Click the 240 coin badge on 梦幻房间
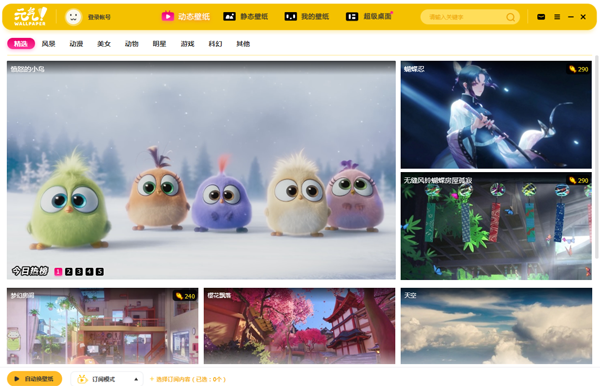Image resolution: width=600 pixels, height=386 pixels. (185, 296)
